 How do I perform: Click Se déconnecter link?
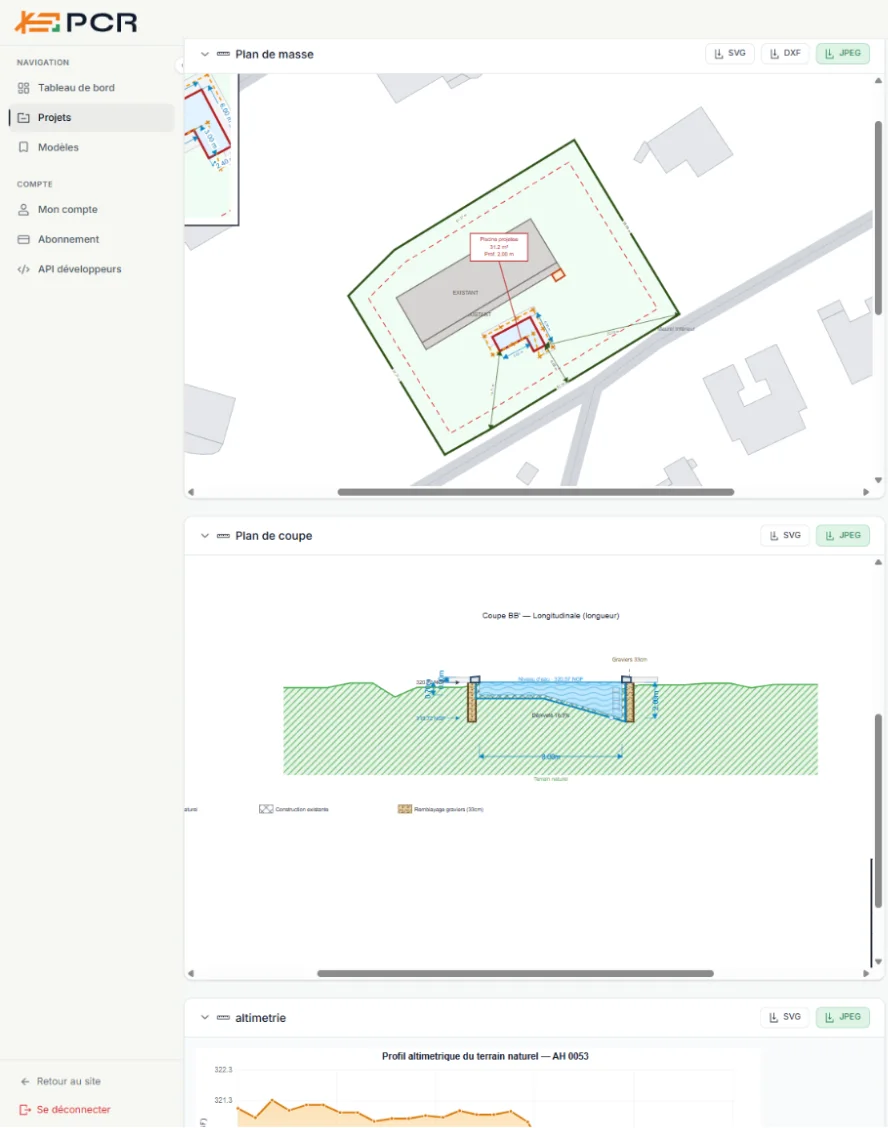pyautogui.click(x=65, y=1109)
